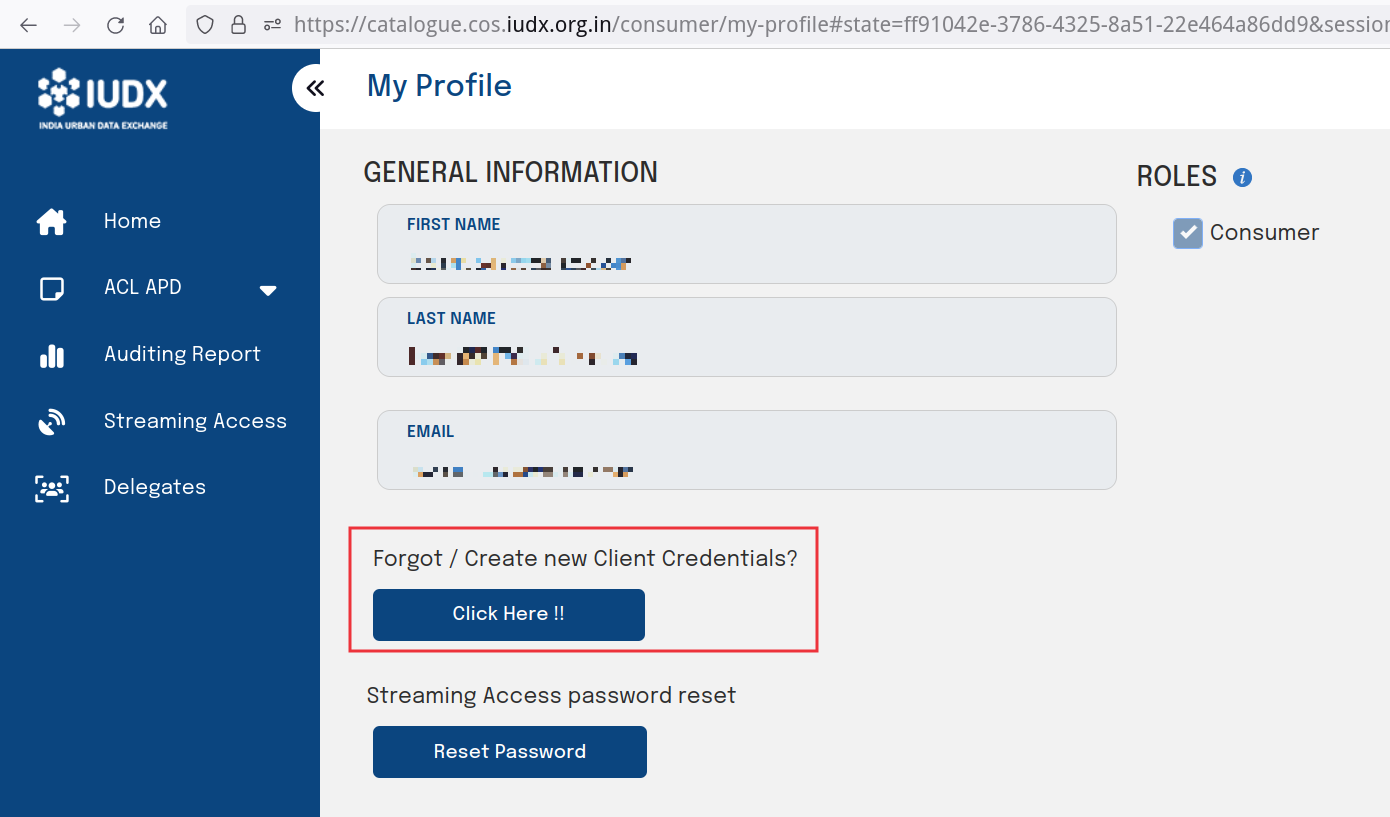Expand the ACL APD dropdown arrow
1390x817 pixels.
268,290
